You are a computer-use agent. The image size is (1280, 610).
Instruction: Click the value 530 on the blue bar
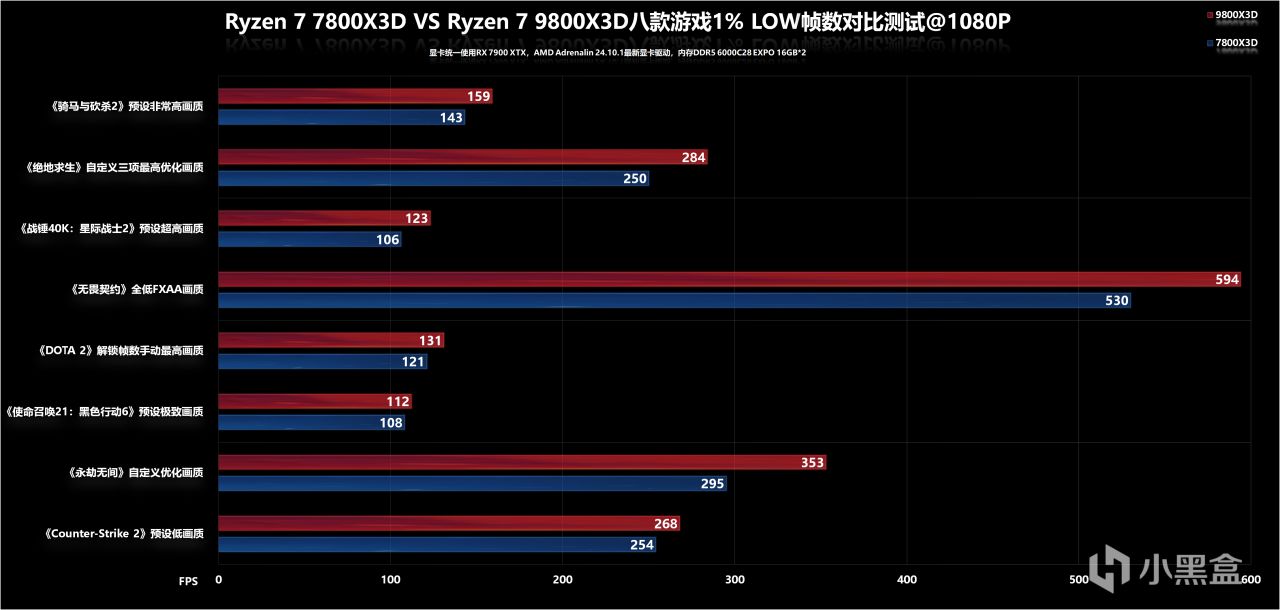[x=1117, y=301]
